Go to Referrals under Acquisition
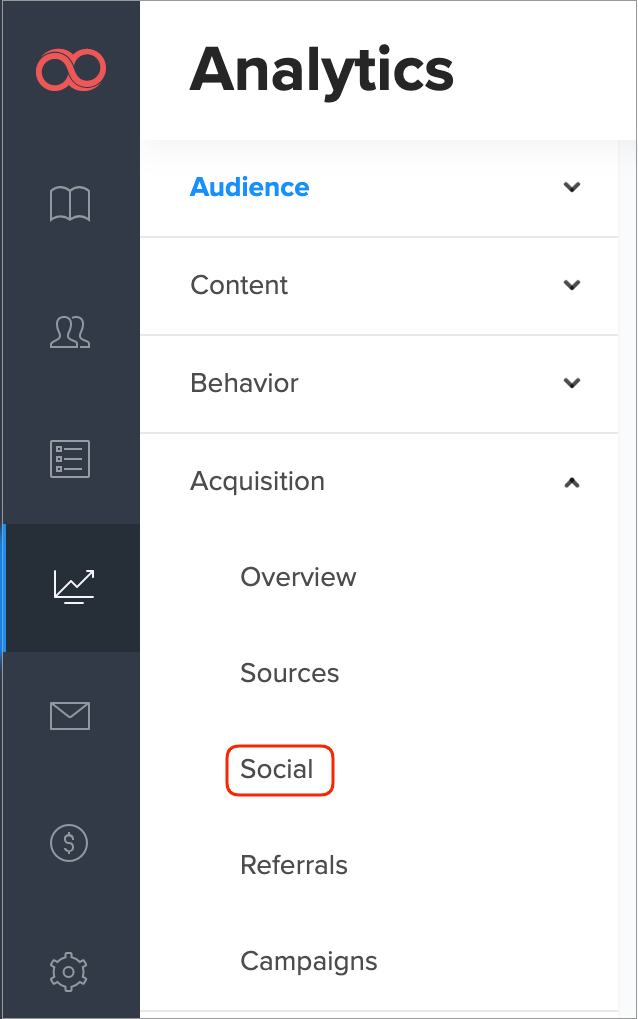Viewport: 638px width, 1019px height. coord(294,865)
